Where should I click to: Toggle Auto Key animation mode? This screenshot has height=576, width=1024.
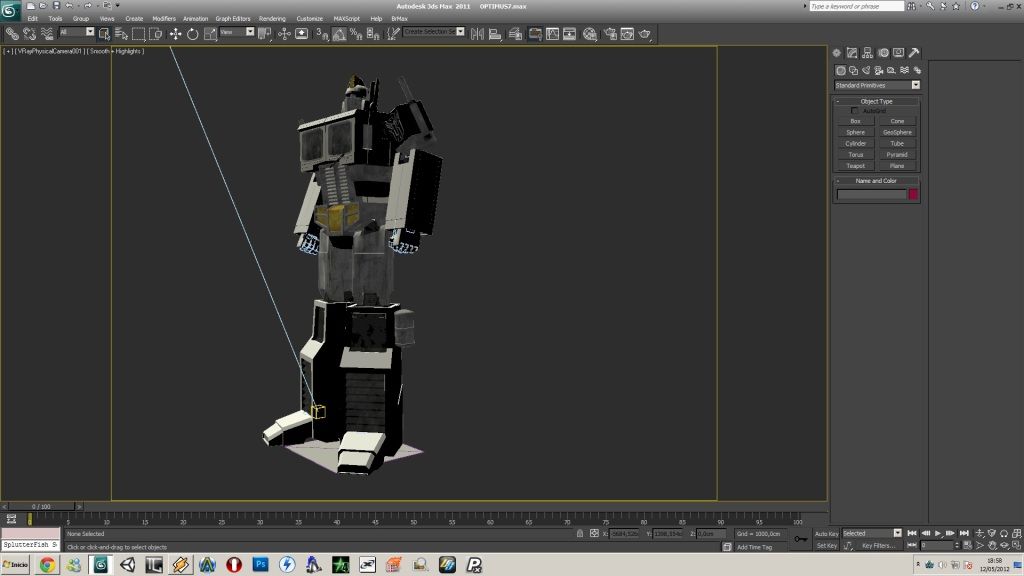[x=827, y=534]
